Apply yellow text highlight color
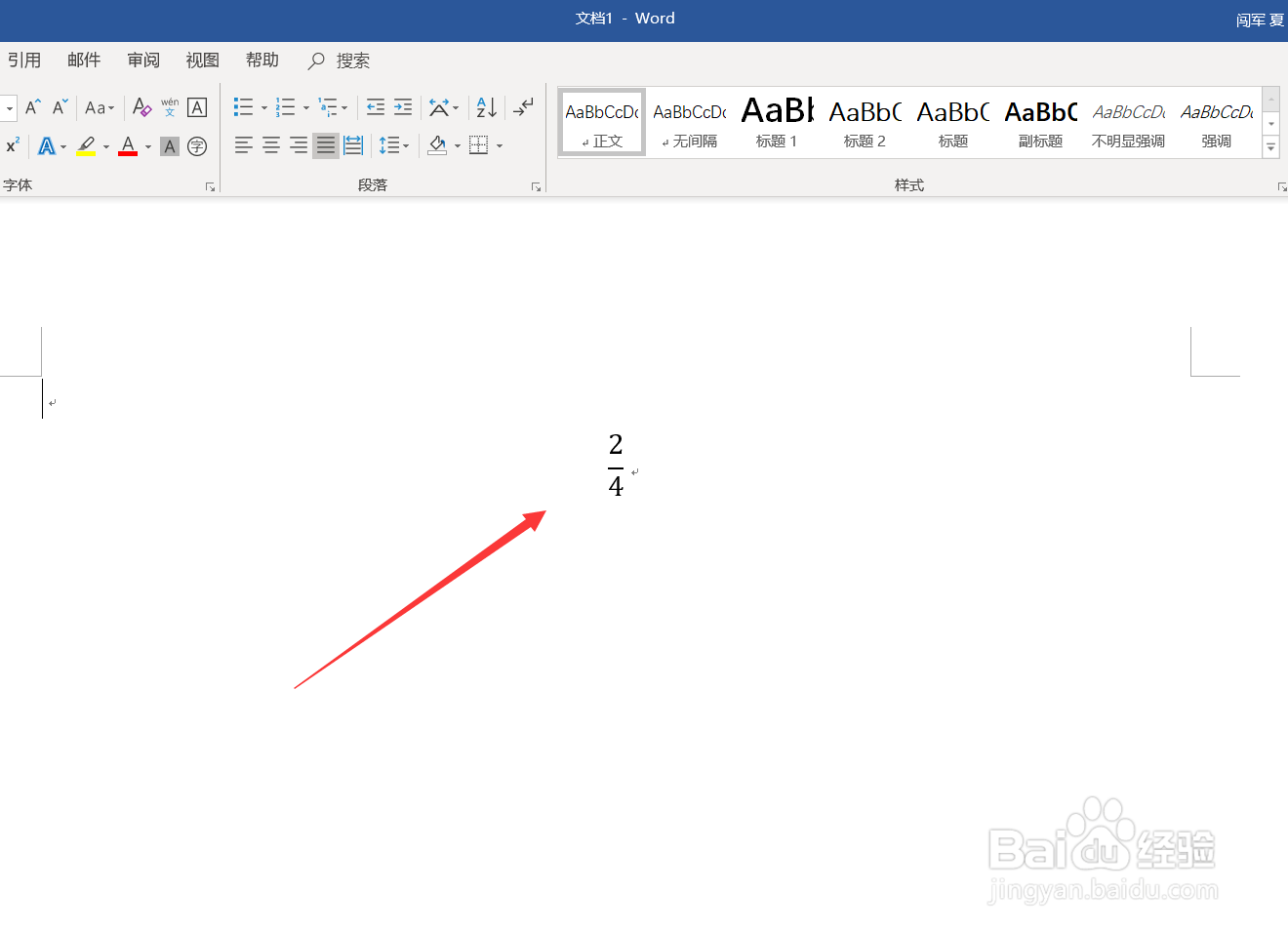The height and width of the screenshot is (934, 1288). click(86, 146)
